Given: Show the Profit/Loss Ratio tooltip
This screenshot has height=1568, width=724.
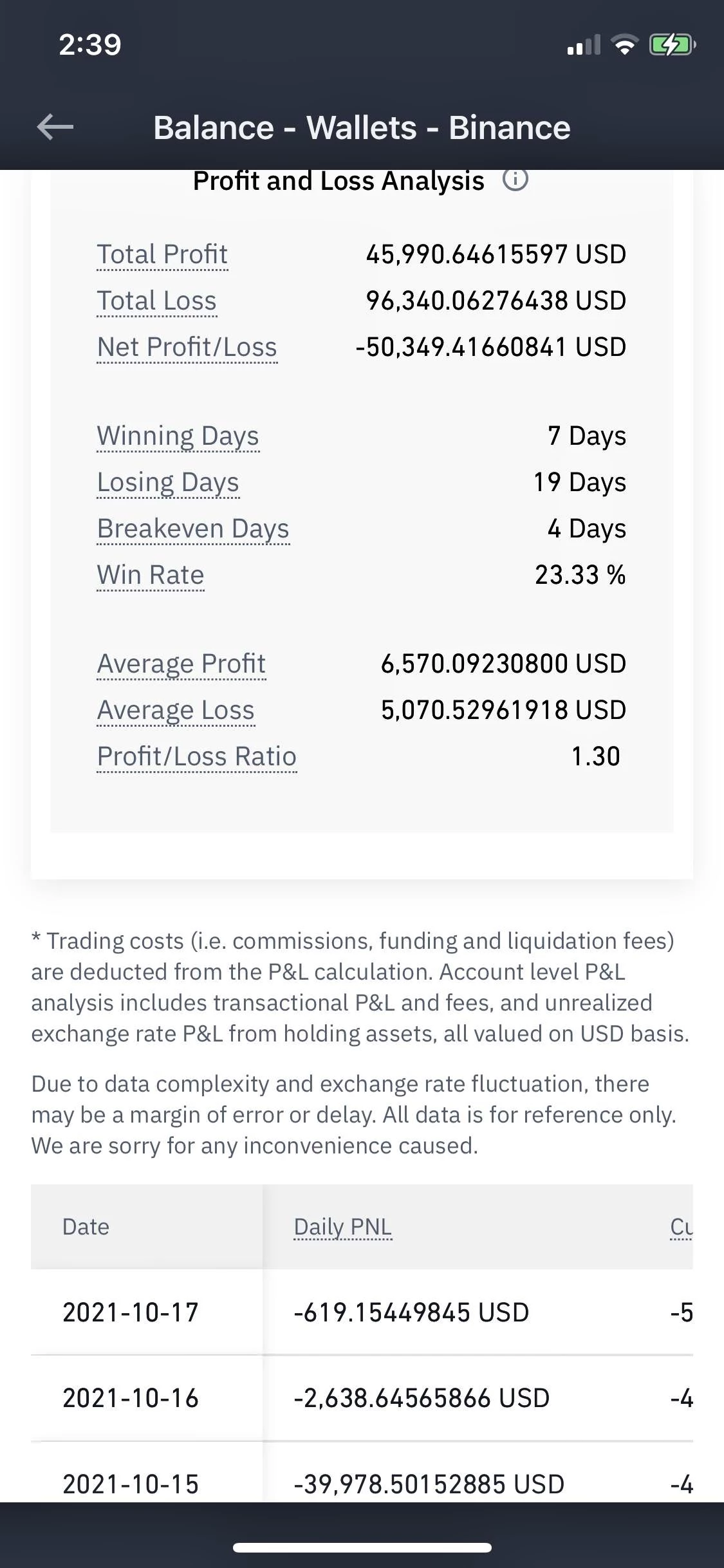Looking at the screenshot, I should (196, 756).
